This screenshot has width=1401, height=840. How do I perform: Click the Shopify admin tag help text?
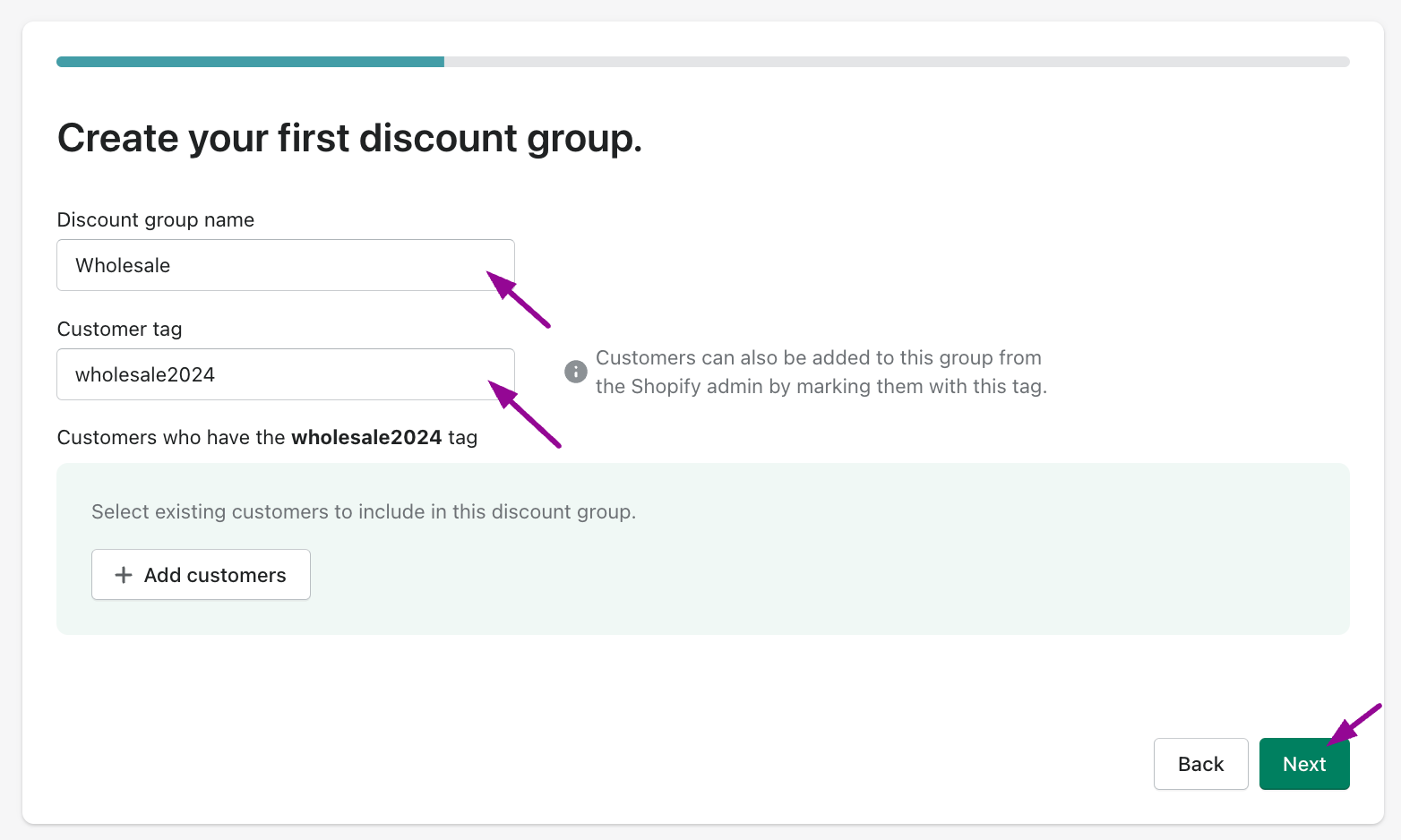click(821, 372)
